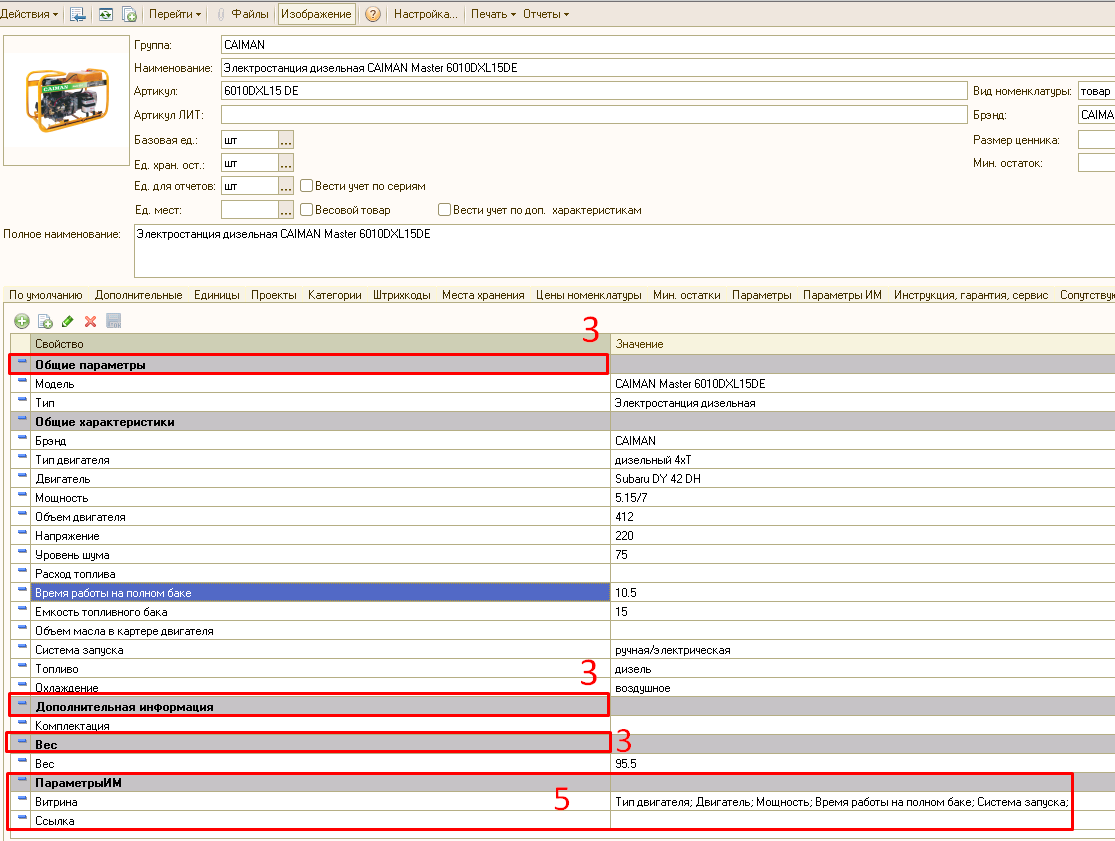Toggle the 'Весовой товар' checkbox
The height and width of the screenshot is (841, 1115).
pyautogui.click(x=307, y=210)
